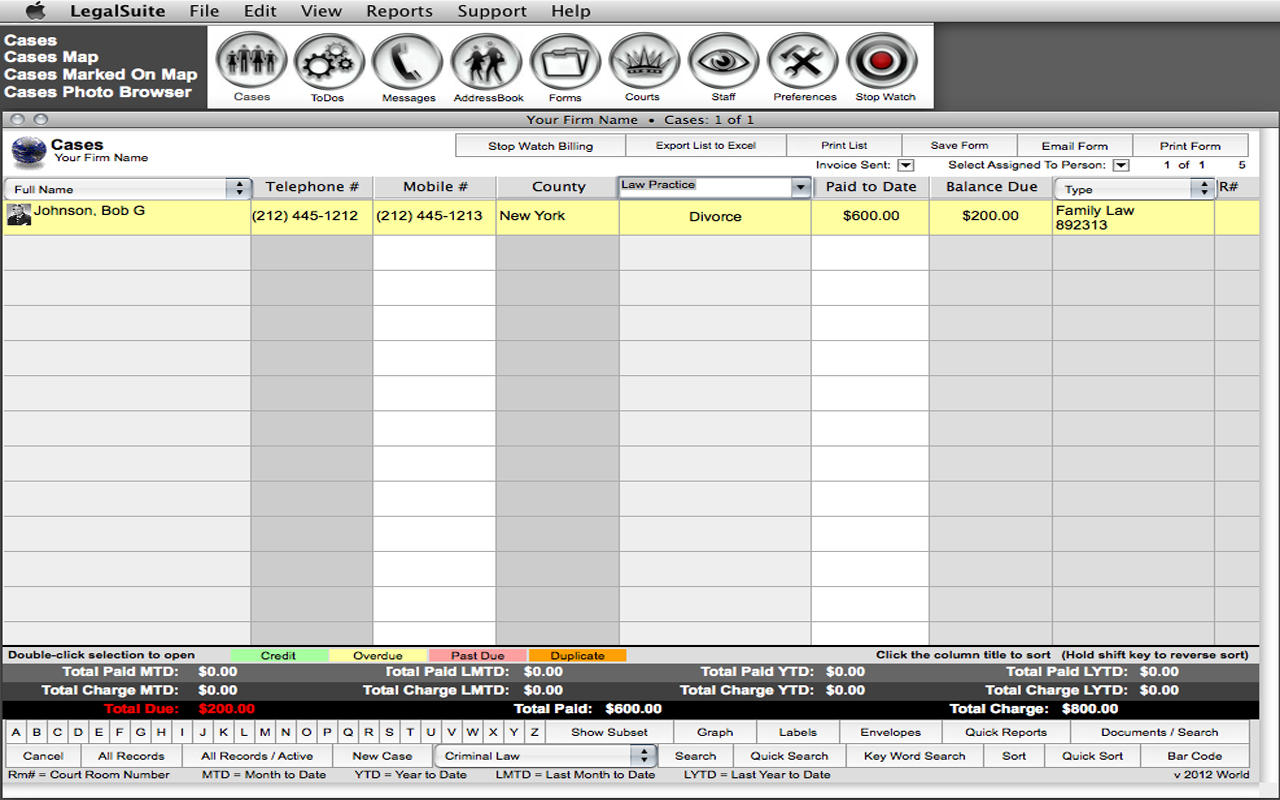Open Preferences tools icon
The height and width of the screenshot is (800, 1280).
(803, 62)
